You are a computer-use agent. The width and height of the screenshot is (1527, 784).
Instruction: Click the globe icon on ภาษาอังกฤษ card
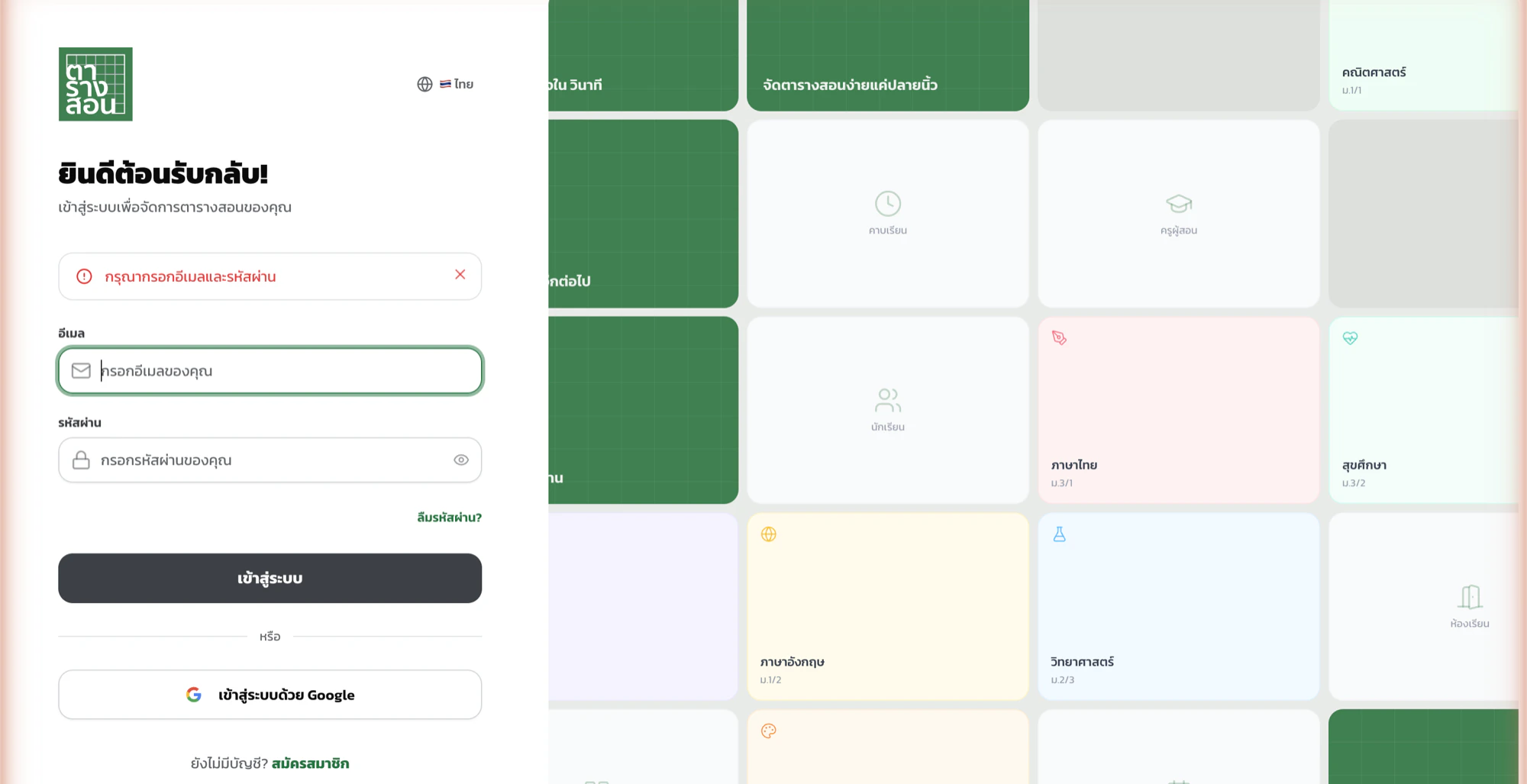[769, 534]
